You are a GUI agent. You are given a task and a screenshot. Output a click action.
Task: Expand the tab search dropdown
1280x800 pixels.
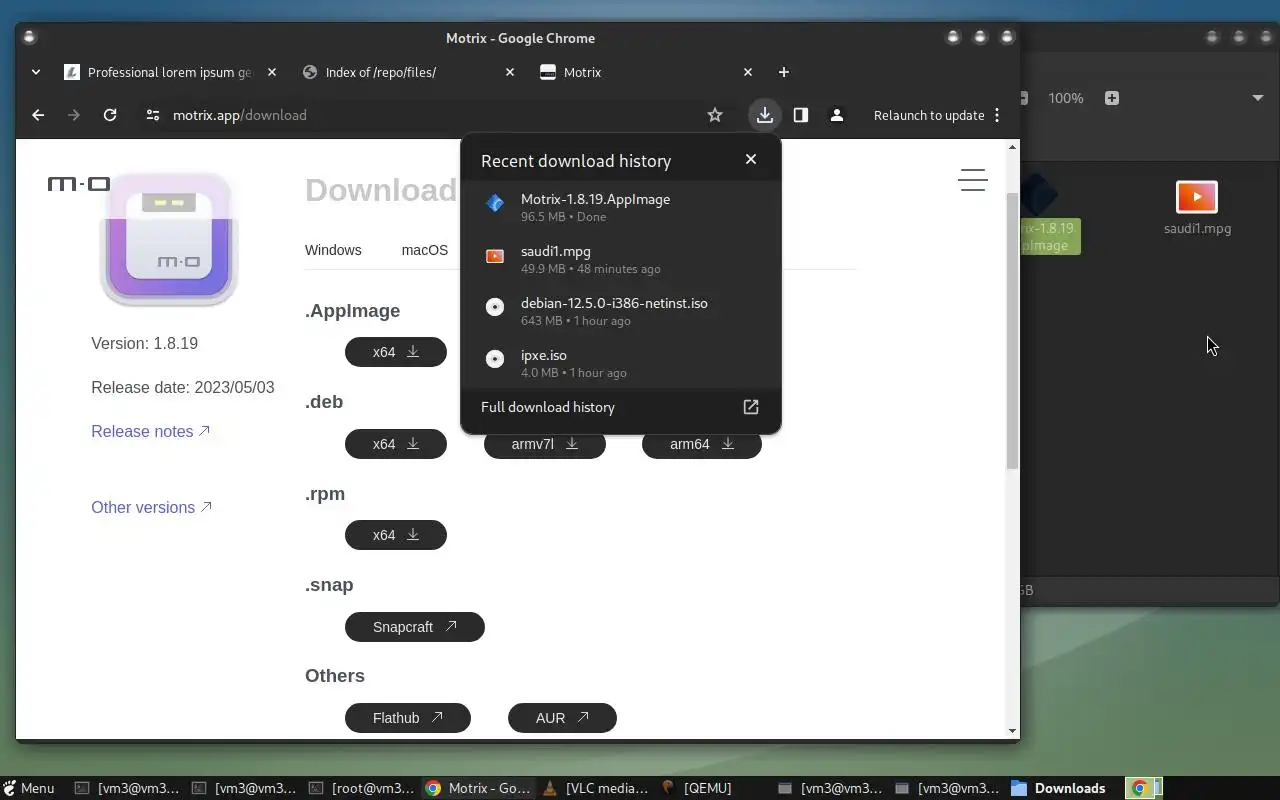click(x=36, y=72)
